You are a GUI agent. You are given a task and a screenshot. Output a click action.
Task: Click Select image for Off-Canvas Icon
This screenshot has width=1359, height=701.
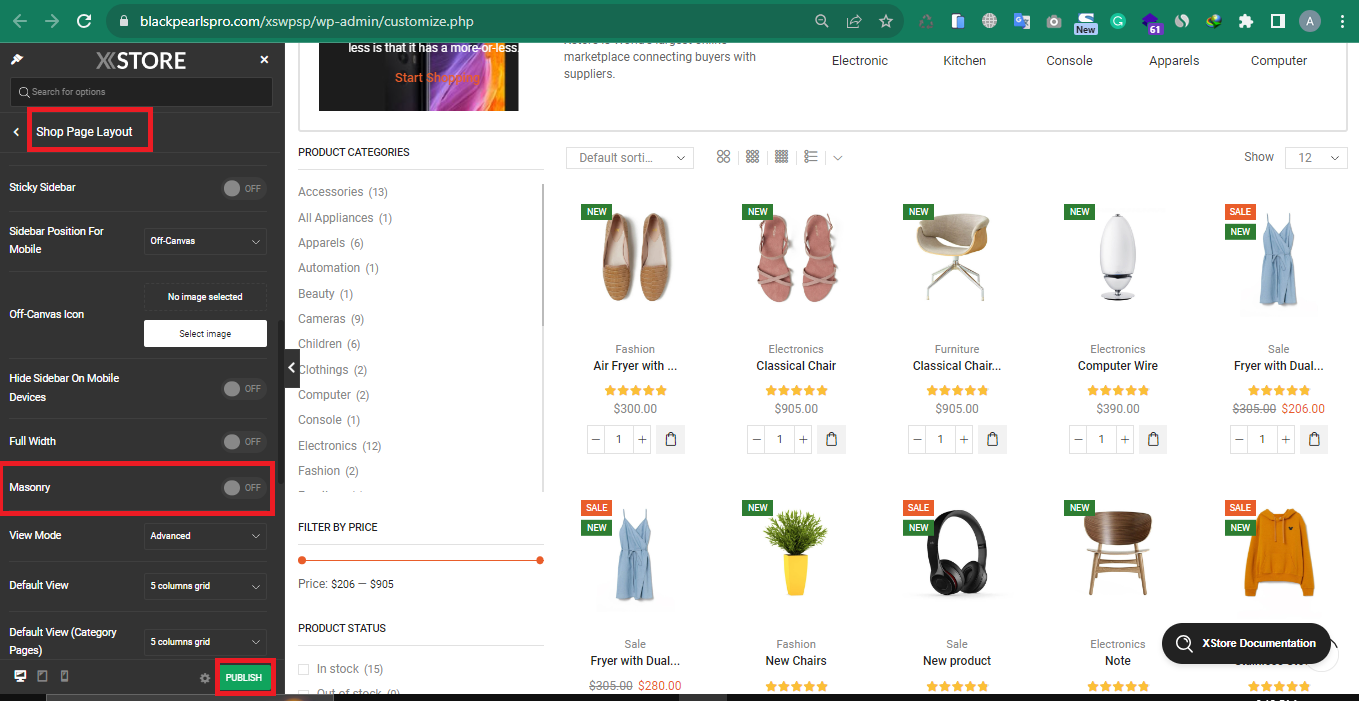(205, 334)
